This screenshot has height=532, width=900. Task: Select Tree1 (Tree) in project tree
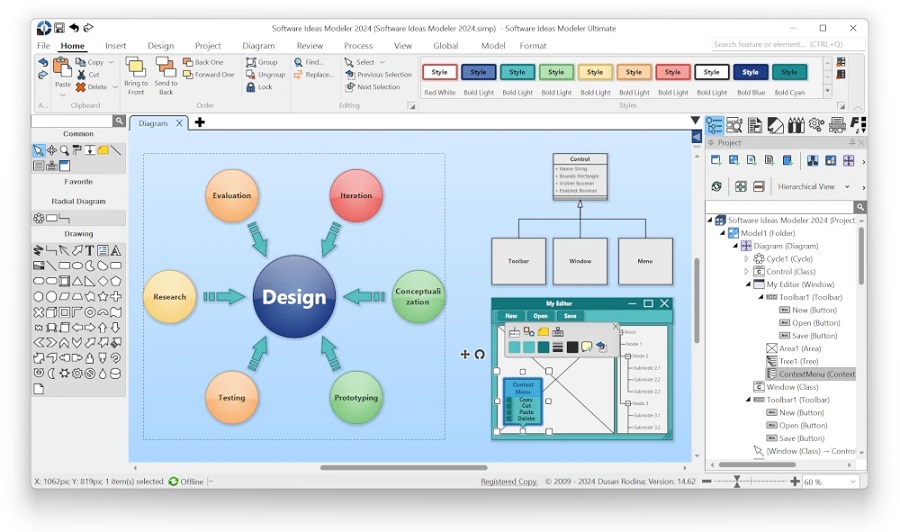point(793,361)
